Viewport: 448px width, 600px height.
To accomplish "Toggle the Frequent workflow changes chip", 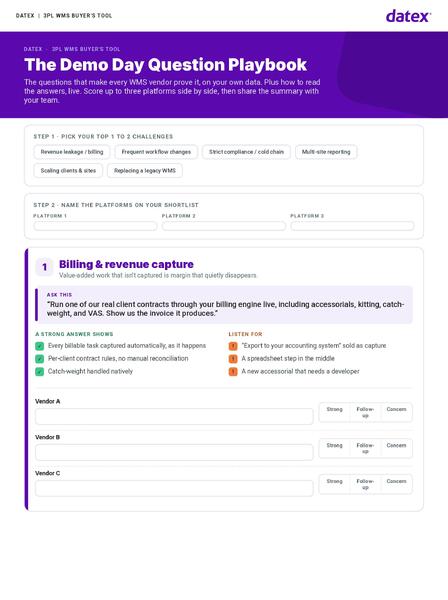I will tap(156, 152).
